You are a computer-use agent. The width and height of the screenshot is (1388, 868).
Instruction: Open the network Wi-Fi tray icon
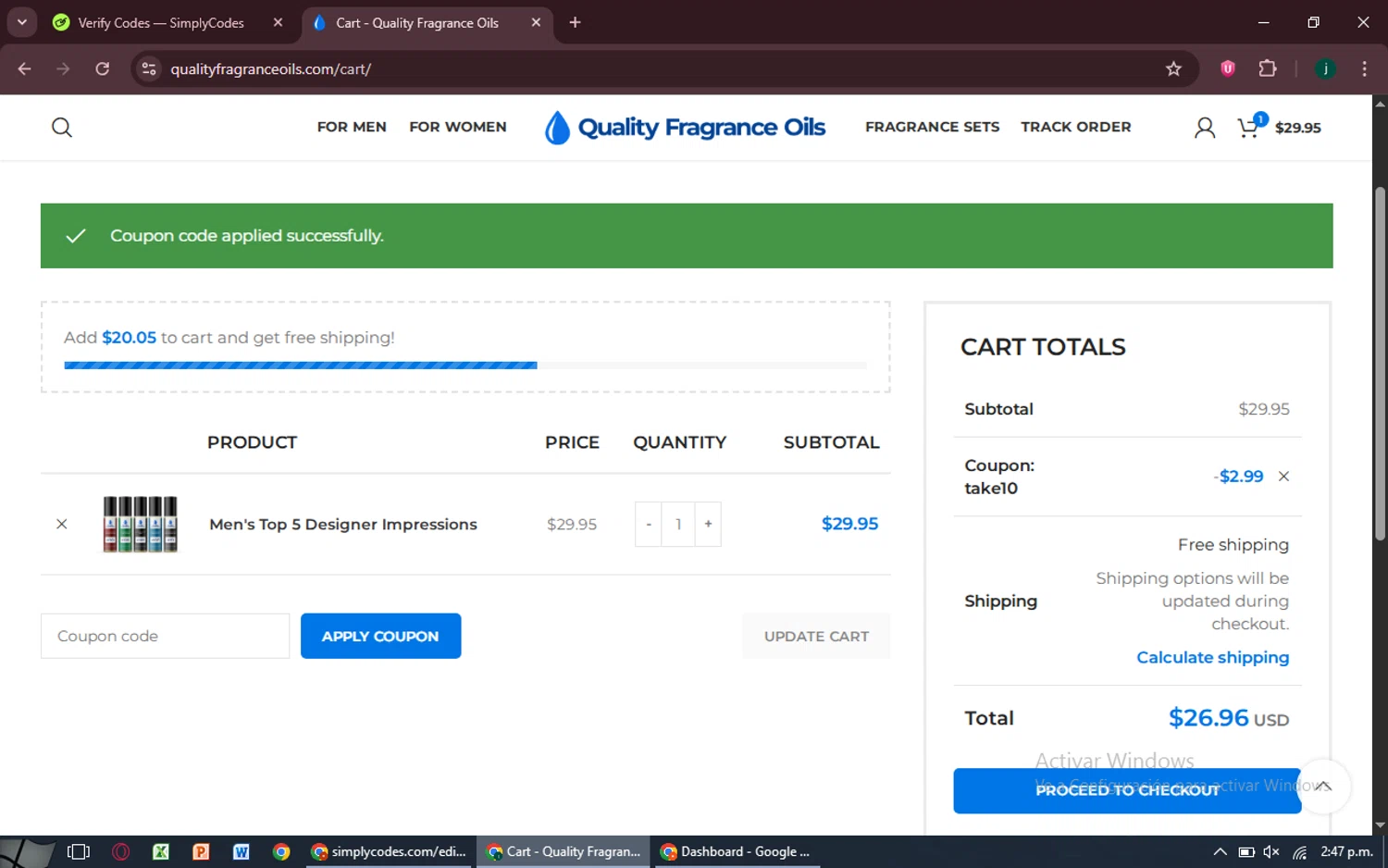click(1300, 852)
